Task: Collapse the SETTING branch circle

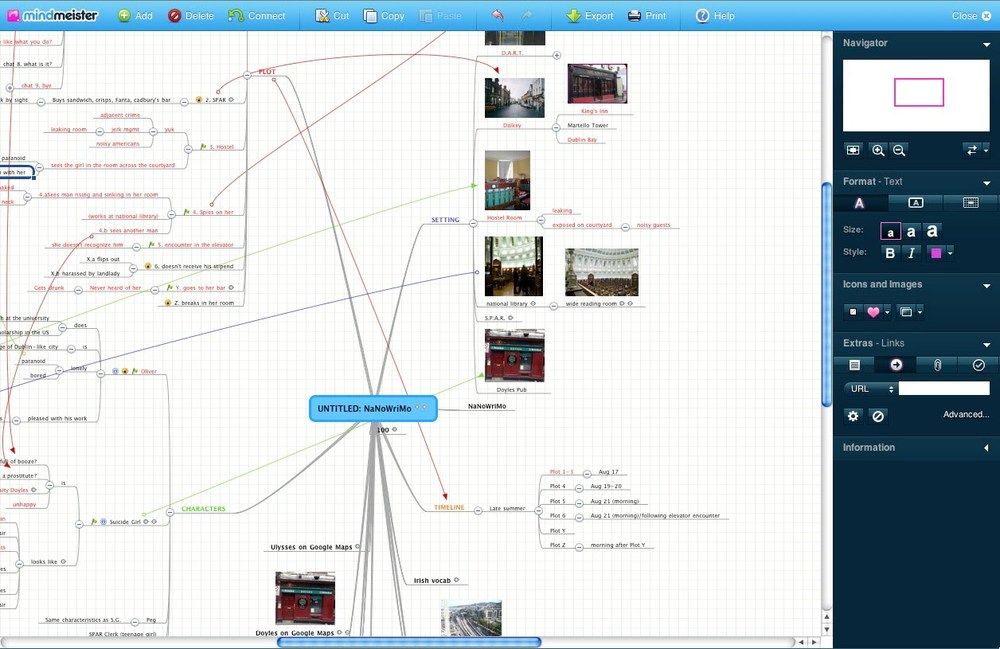Action: click(x=473, y=223)
